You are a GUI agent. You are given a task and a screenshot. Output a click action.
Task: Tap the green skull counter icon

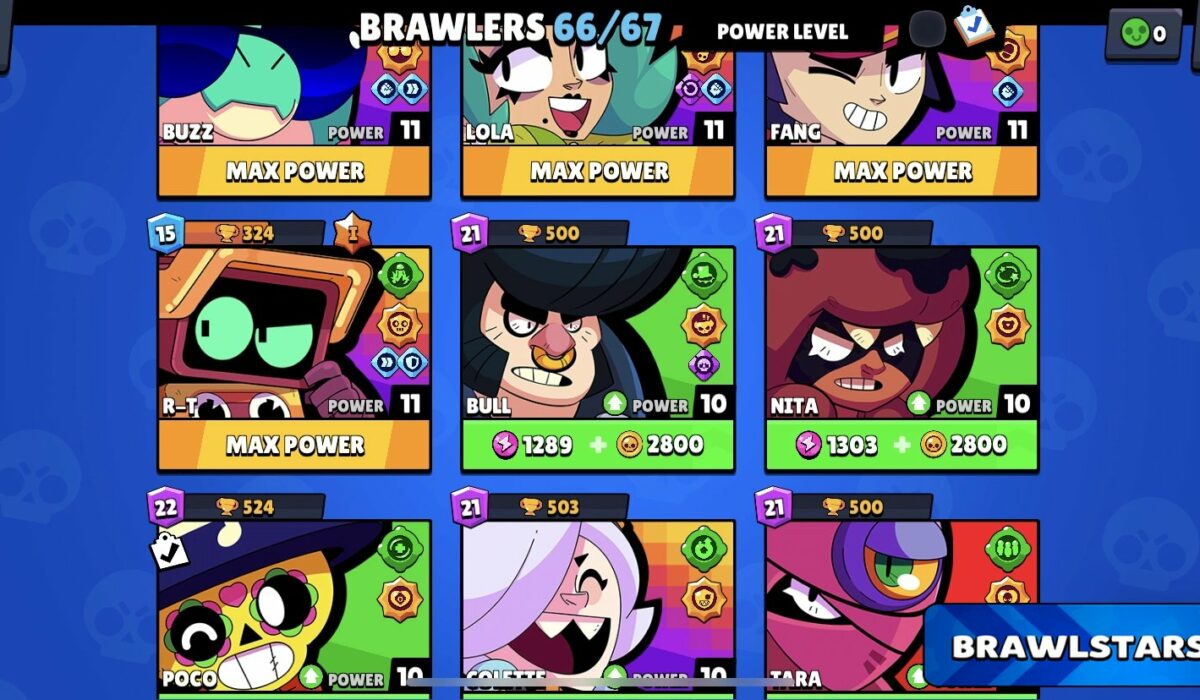1135,34
